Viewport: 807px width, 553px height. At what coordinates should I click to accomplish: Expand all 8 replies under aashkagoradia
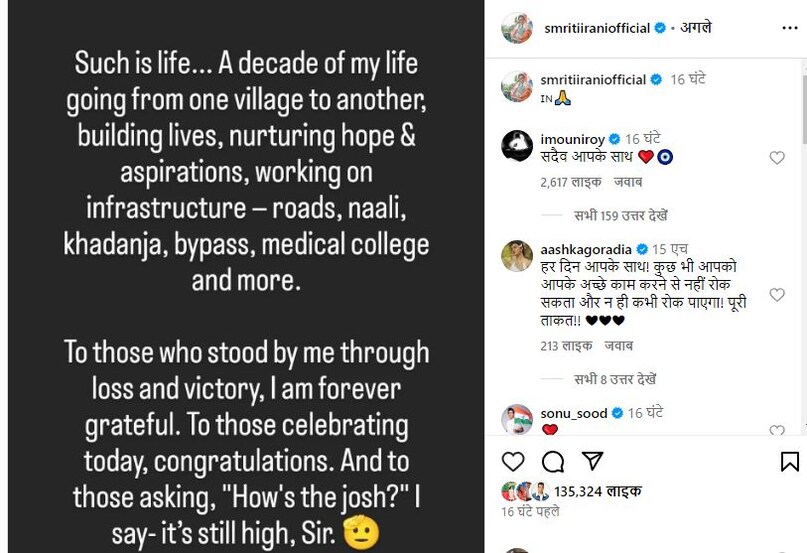coord(617,379)
